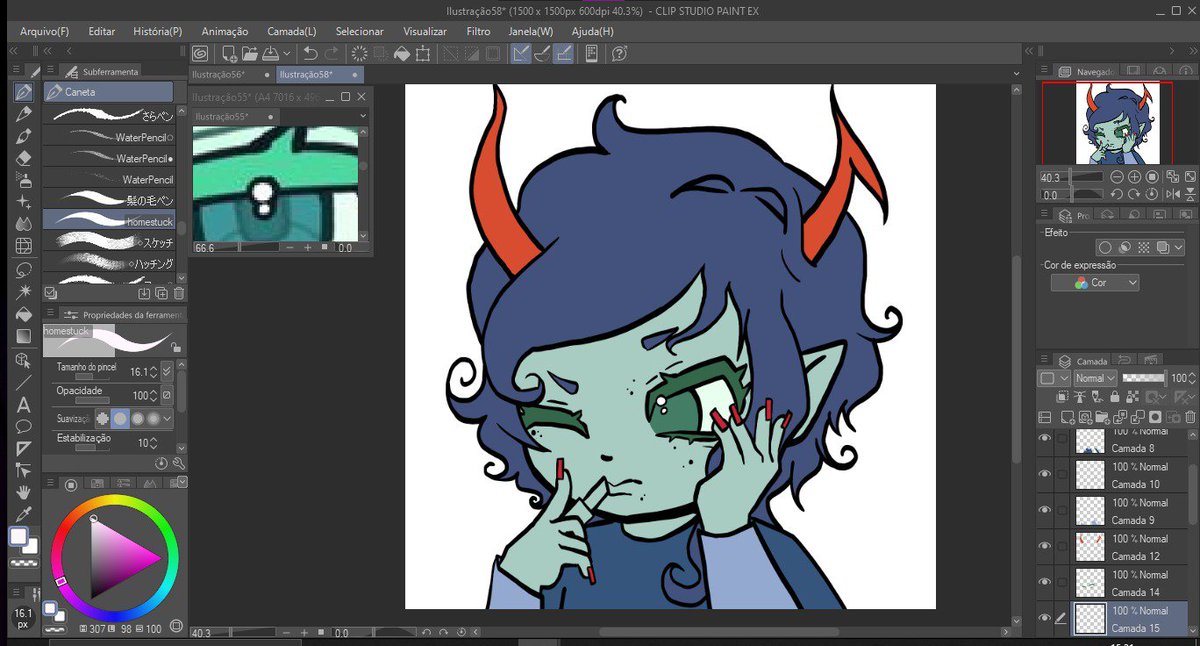Screen dimensions: 1200x646
Task: Select the Camada 15 layer
Action: click(1131, 618)
